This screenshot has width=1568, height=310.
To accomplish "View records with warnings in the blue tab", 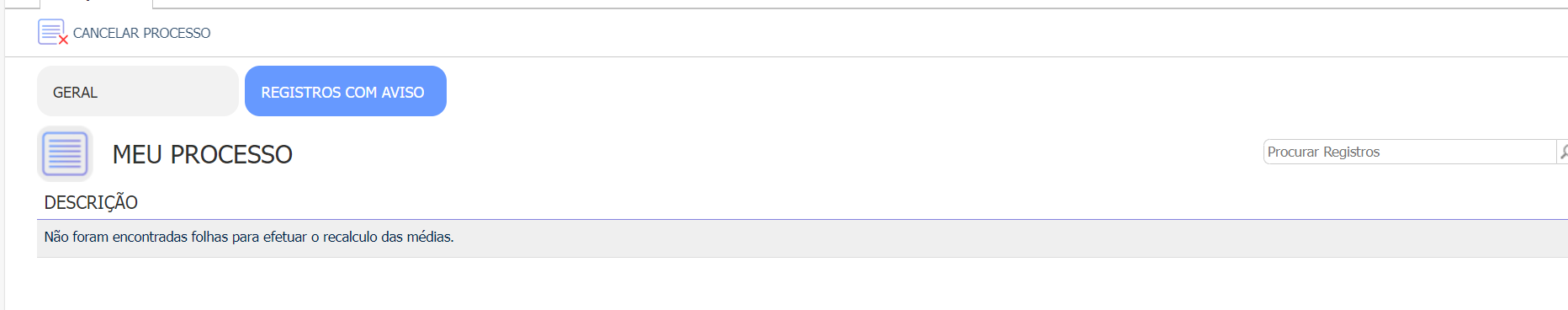I will (x=346, y=91).
